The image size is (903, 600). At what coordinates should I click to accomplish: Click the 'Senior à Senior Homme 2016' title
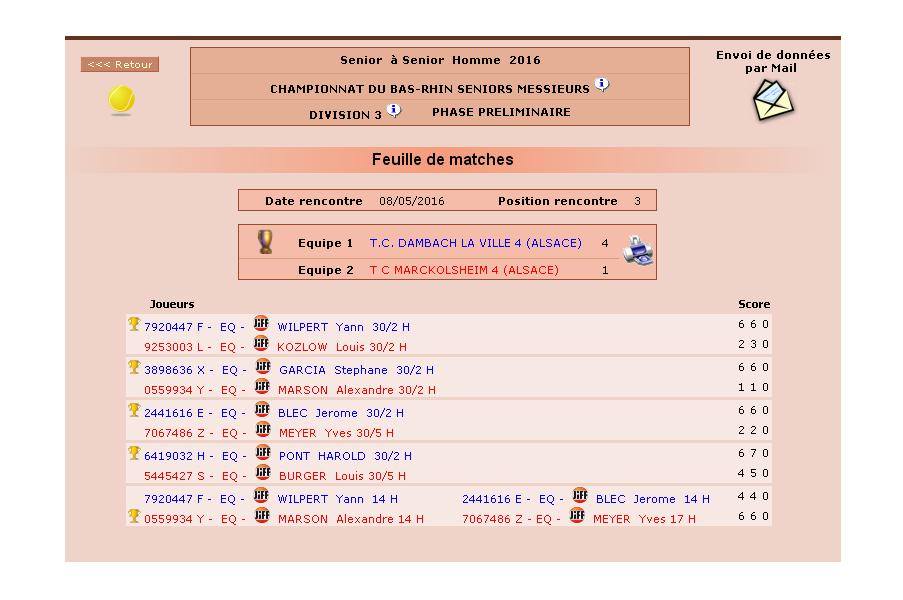coord(440,60)
